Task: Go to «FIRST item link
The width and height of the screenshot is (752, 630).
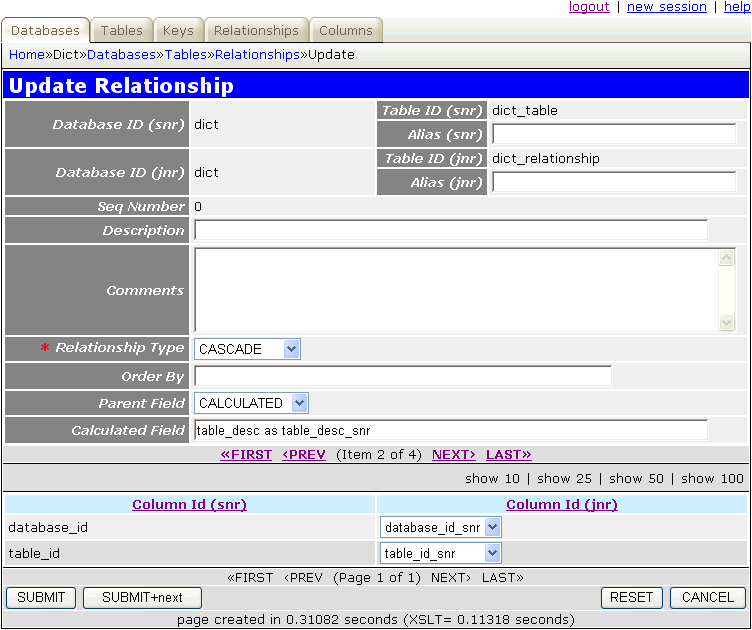Action: click(246, 455)
